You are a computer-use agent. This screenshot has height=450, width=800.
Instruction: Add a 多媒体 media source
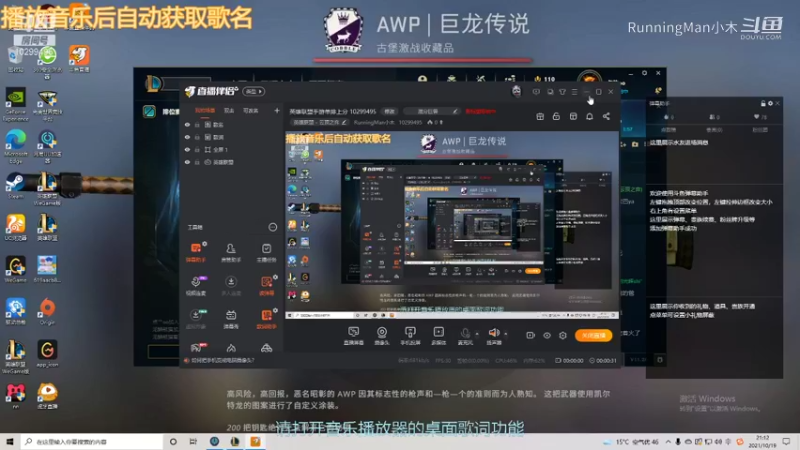438,336
